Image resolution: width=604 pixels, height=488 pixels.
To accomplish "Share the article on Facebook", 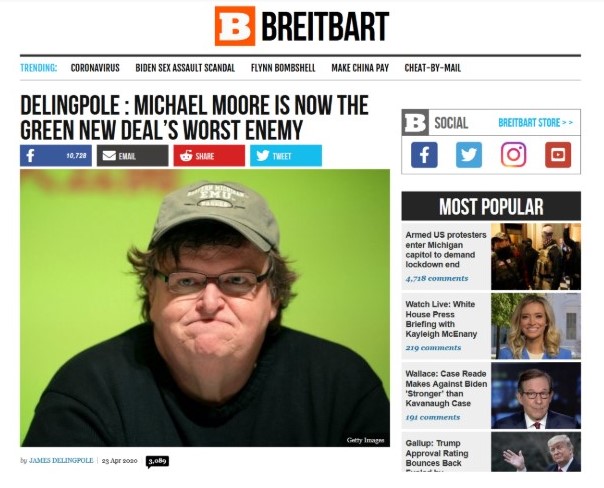I will pos(56,156).
